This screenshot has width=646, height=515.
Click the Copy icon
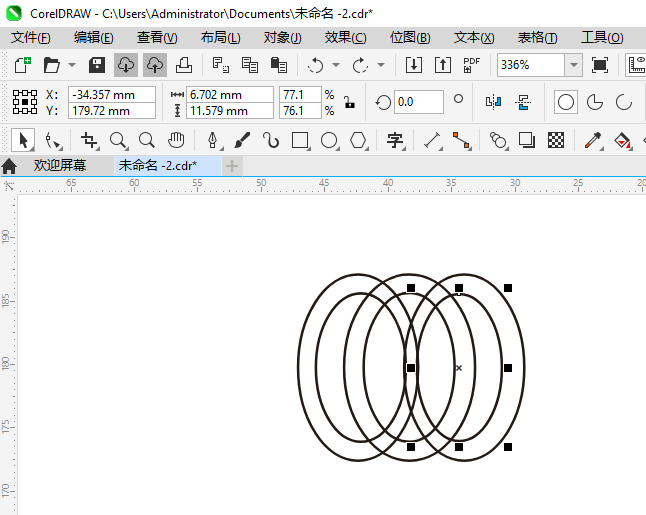[x=250, y=65]
